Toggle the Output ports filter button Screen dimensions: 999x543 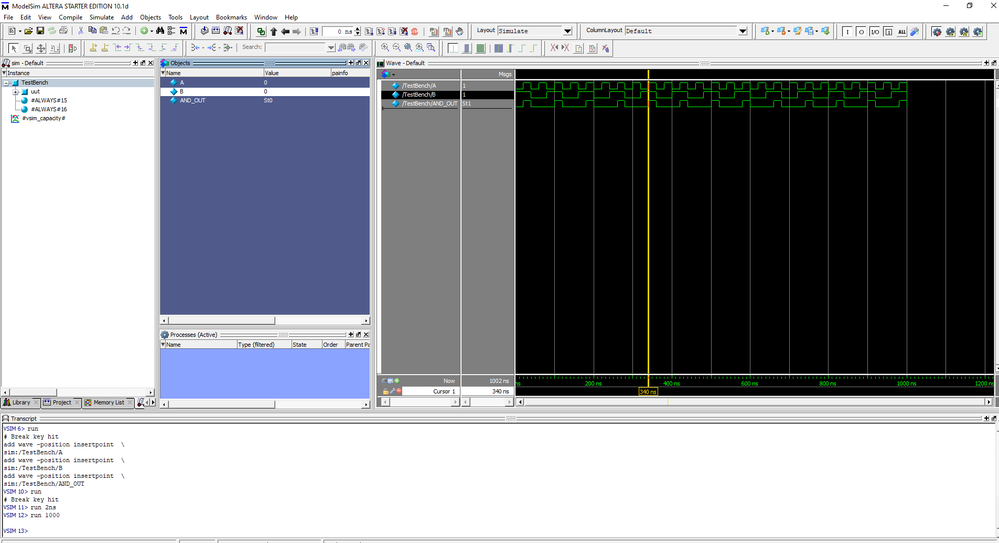(x=861, y=32)
